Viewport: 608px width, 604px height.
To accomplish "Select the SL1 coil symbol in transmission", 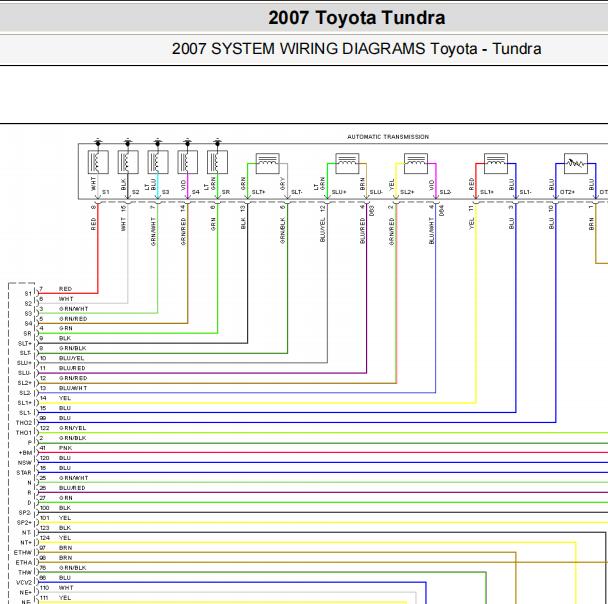I will pos(496,163).
